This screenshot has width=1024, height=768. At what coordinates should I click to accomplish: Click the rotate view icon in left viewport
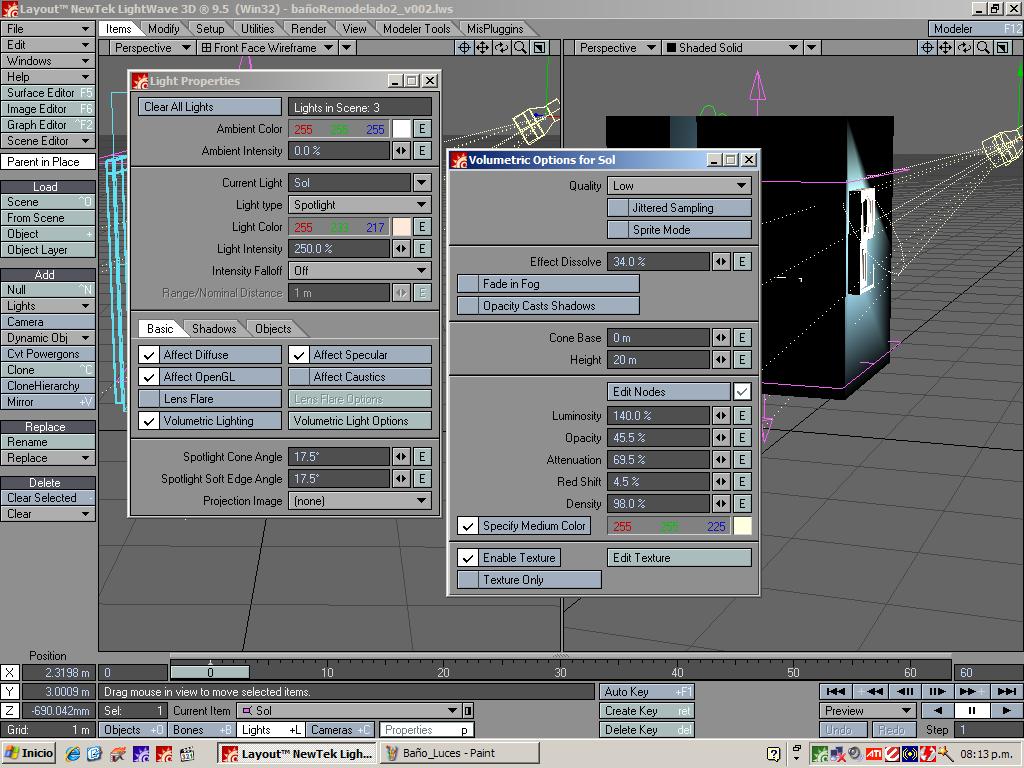point(502,48)
